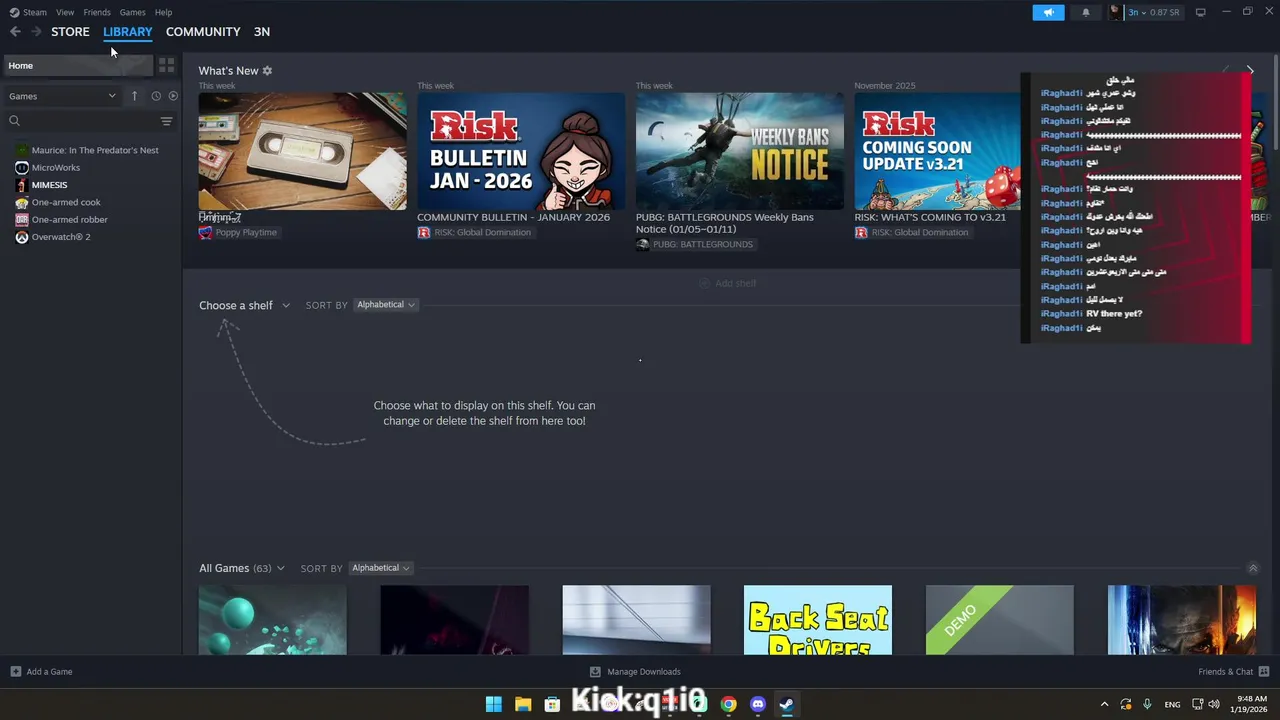Open the Games menu

pos(132,12)
